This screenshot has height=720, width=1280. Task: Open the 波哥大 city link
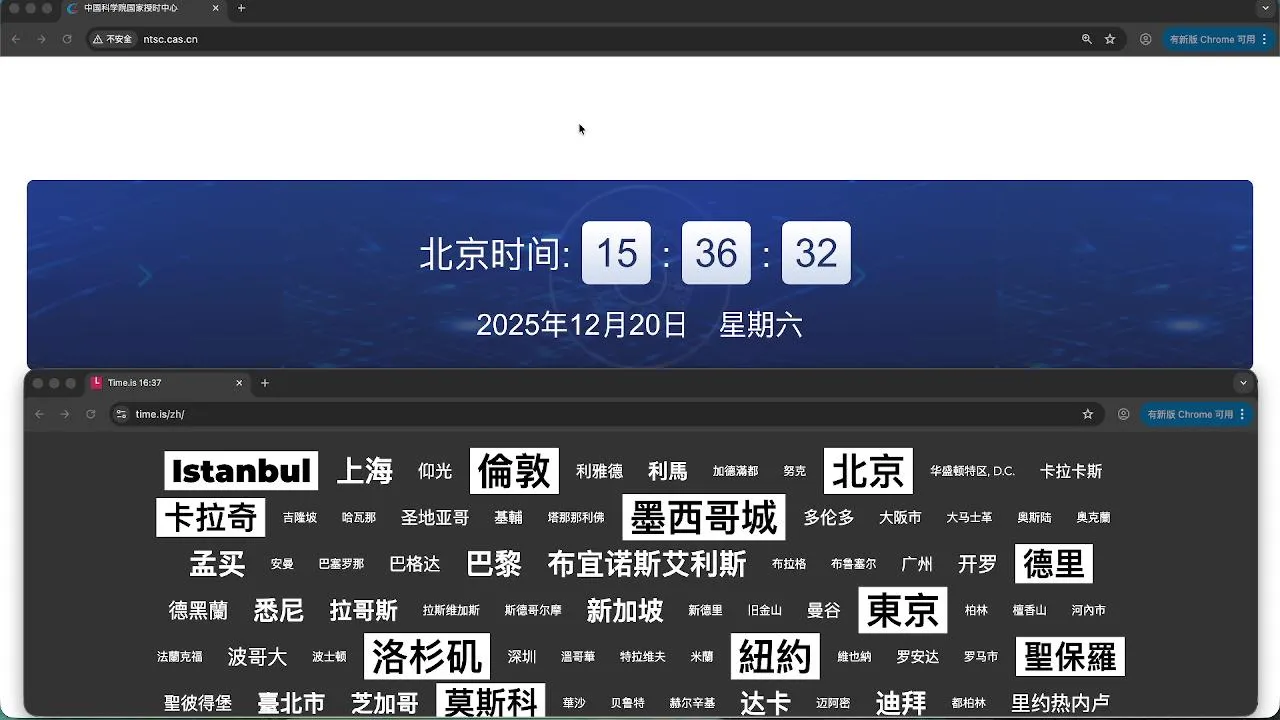pos(257,657)
